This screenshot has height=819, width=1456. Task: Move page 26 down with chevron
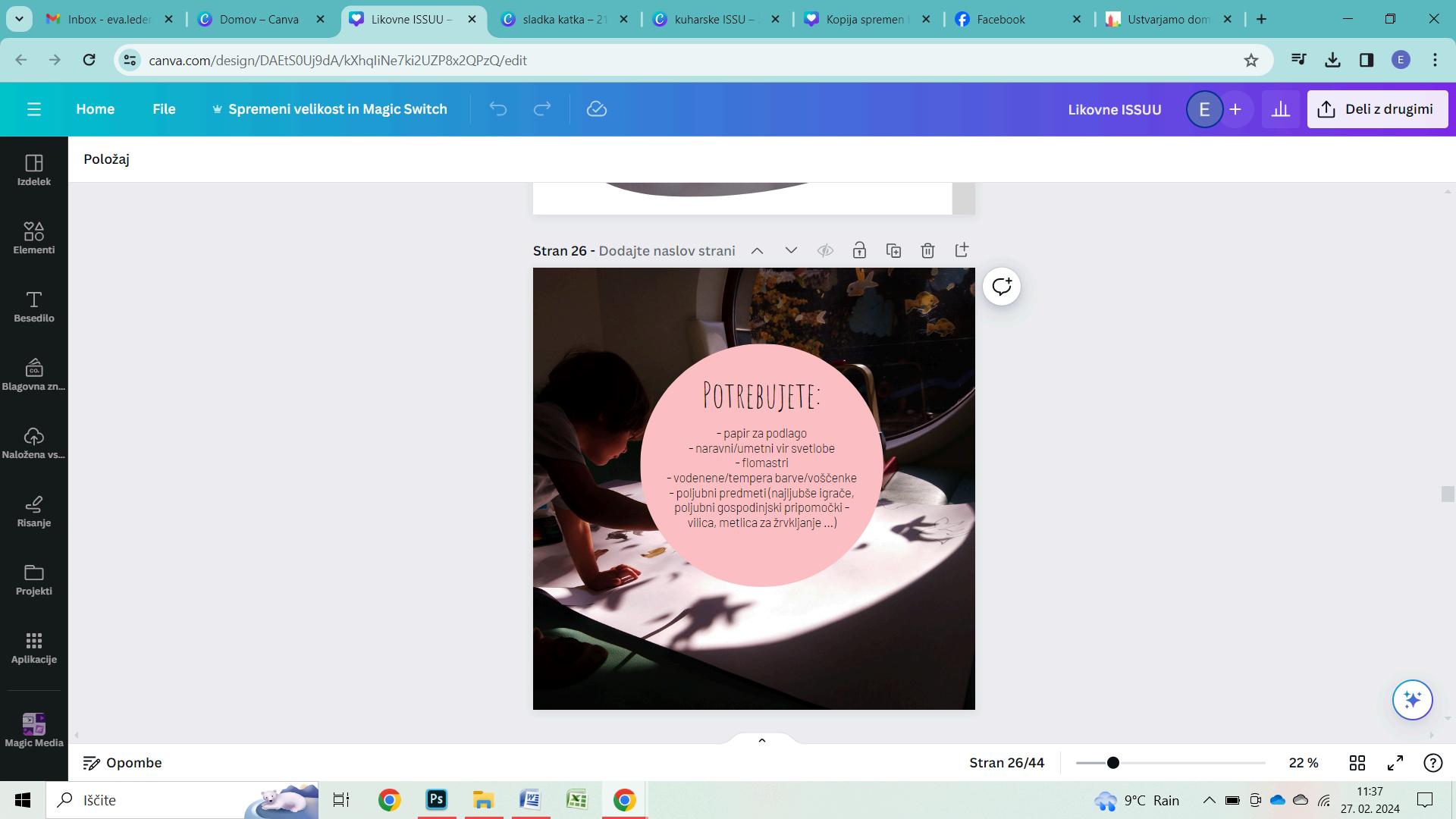tap(791, 250)
